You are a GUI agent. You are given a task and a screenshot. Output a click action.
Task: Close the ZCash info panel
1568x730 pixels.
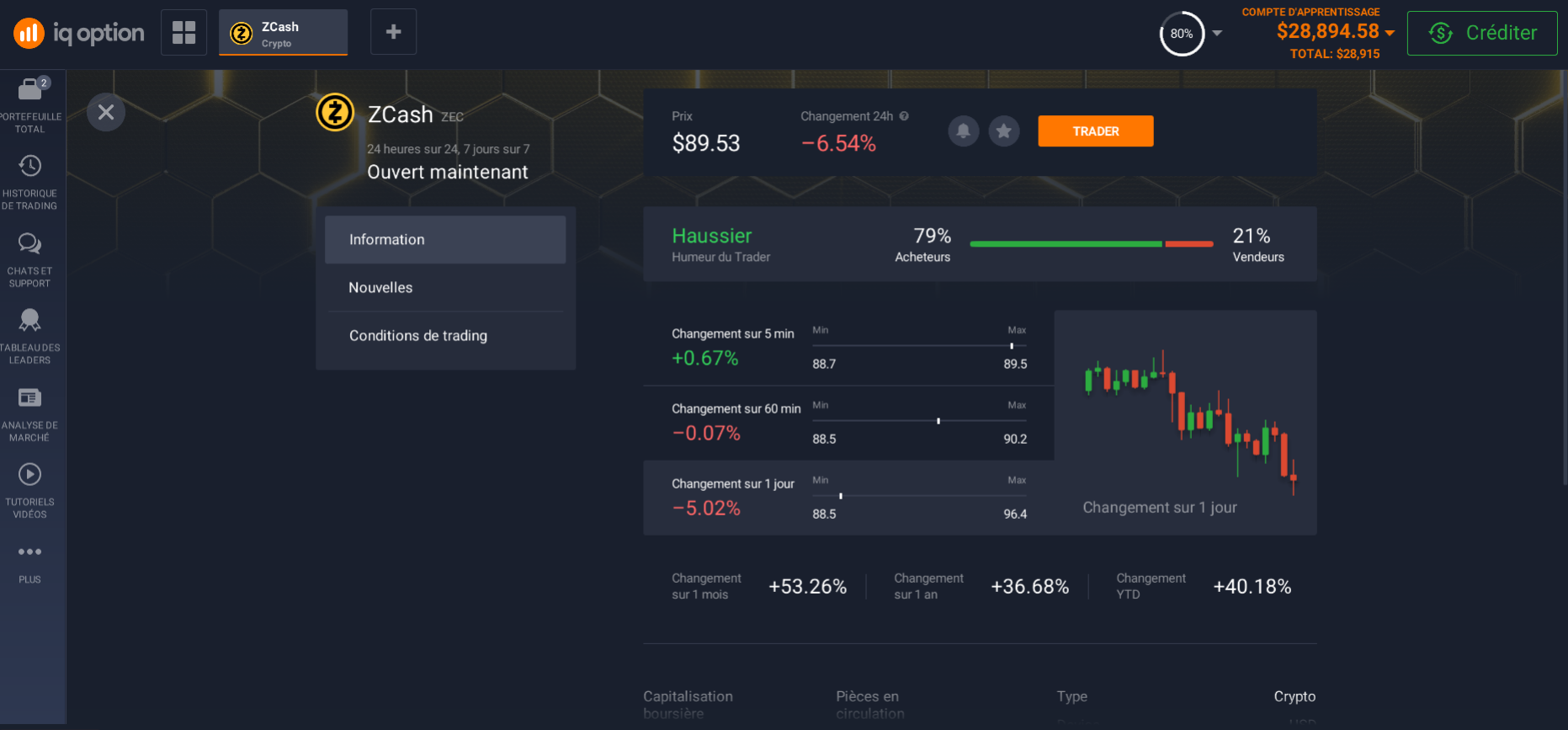pos(106,112)
